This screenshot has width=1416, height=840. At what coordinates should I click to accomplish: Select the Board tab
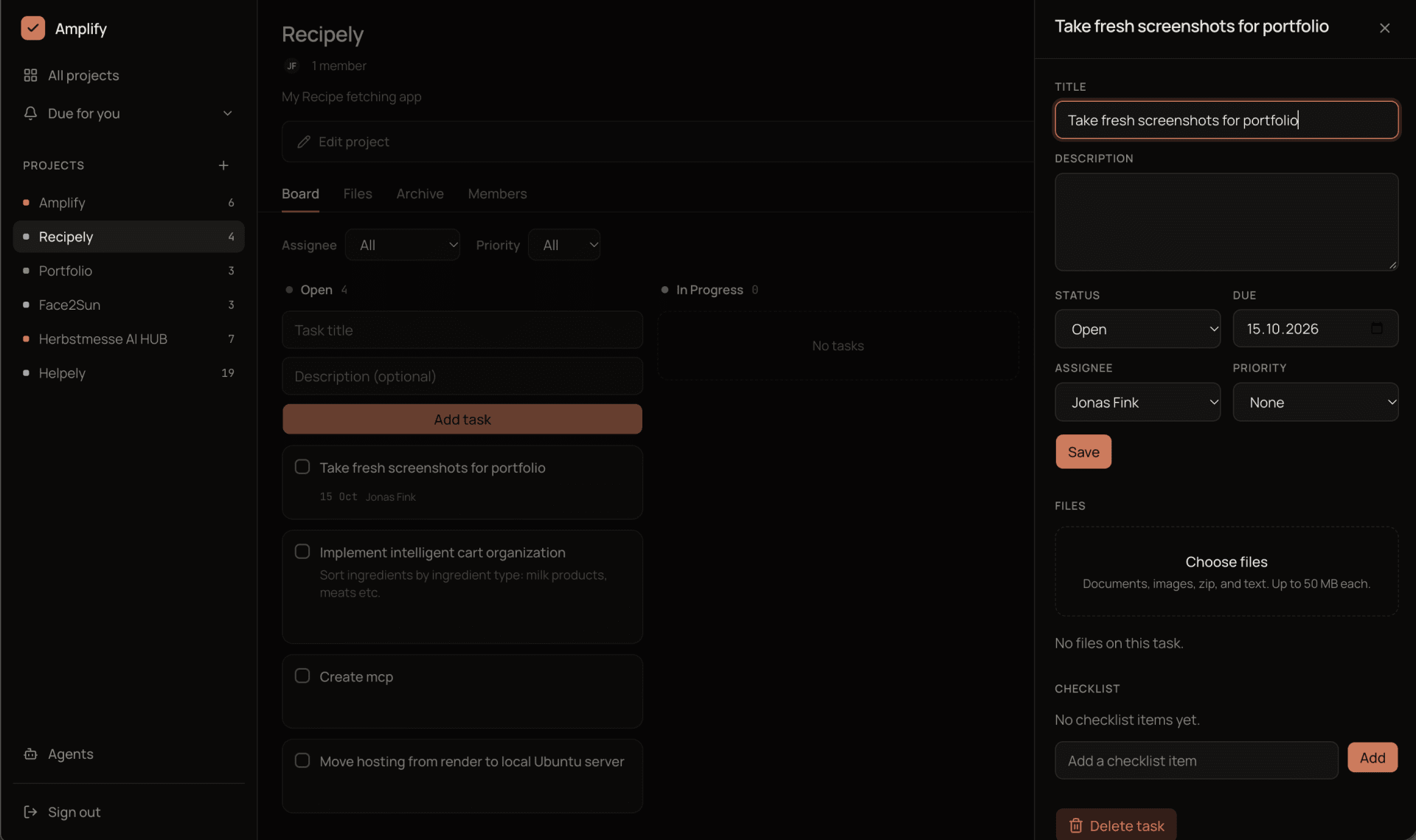[x=300, y=193]
